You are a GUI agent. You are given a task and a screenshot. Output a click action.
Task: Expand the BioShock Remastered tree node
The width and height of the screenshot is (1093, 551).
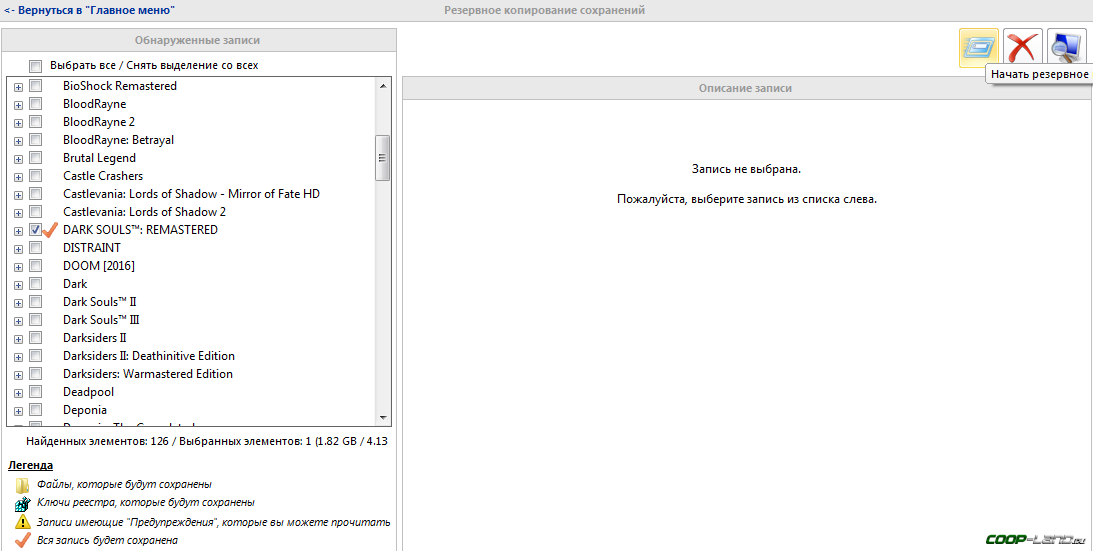18,86
